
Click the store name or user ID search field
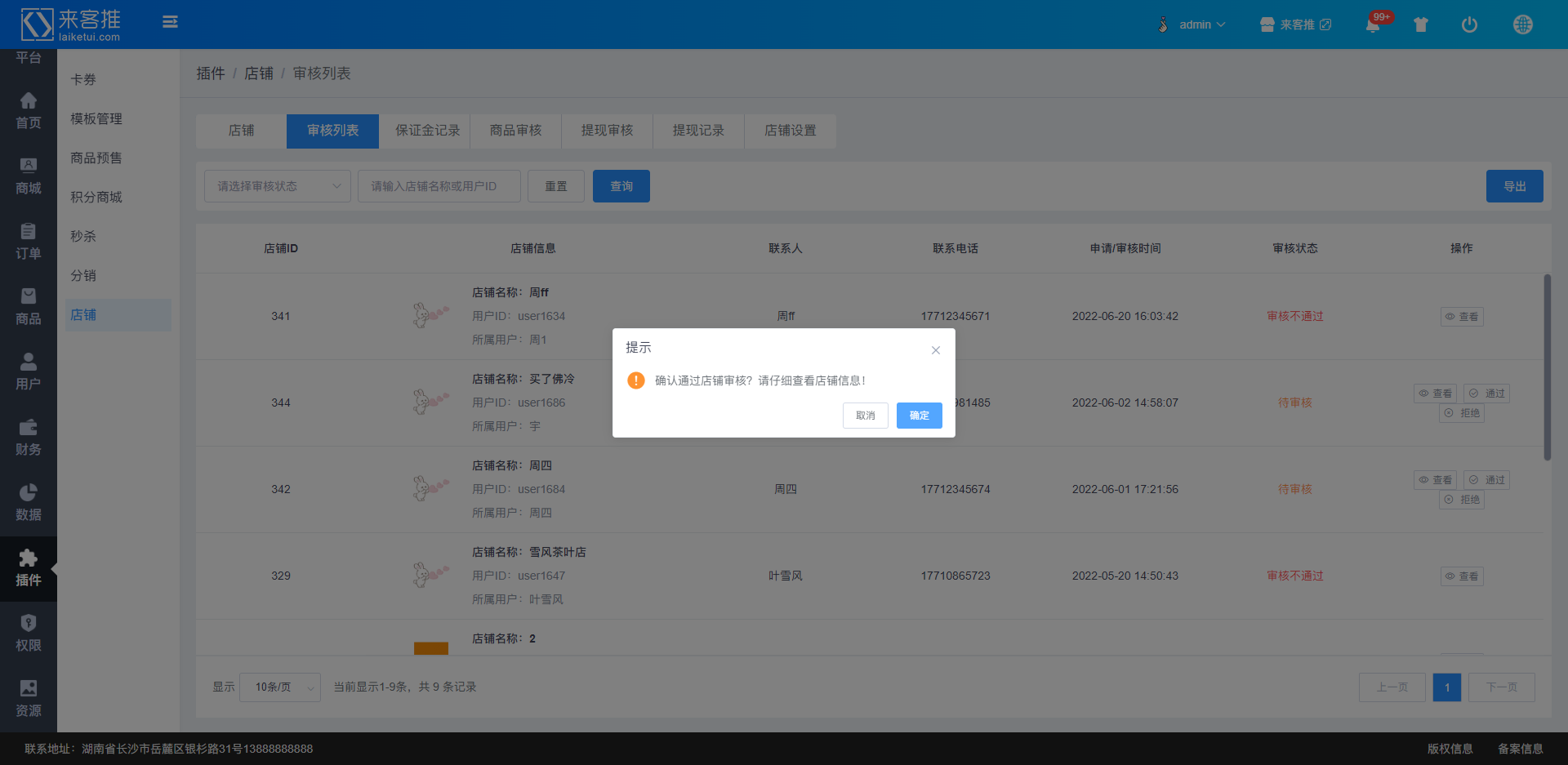(x=439, y=186)
